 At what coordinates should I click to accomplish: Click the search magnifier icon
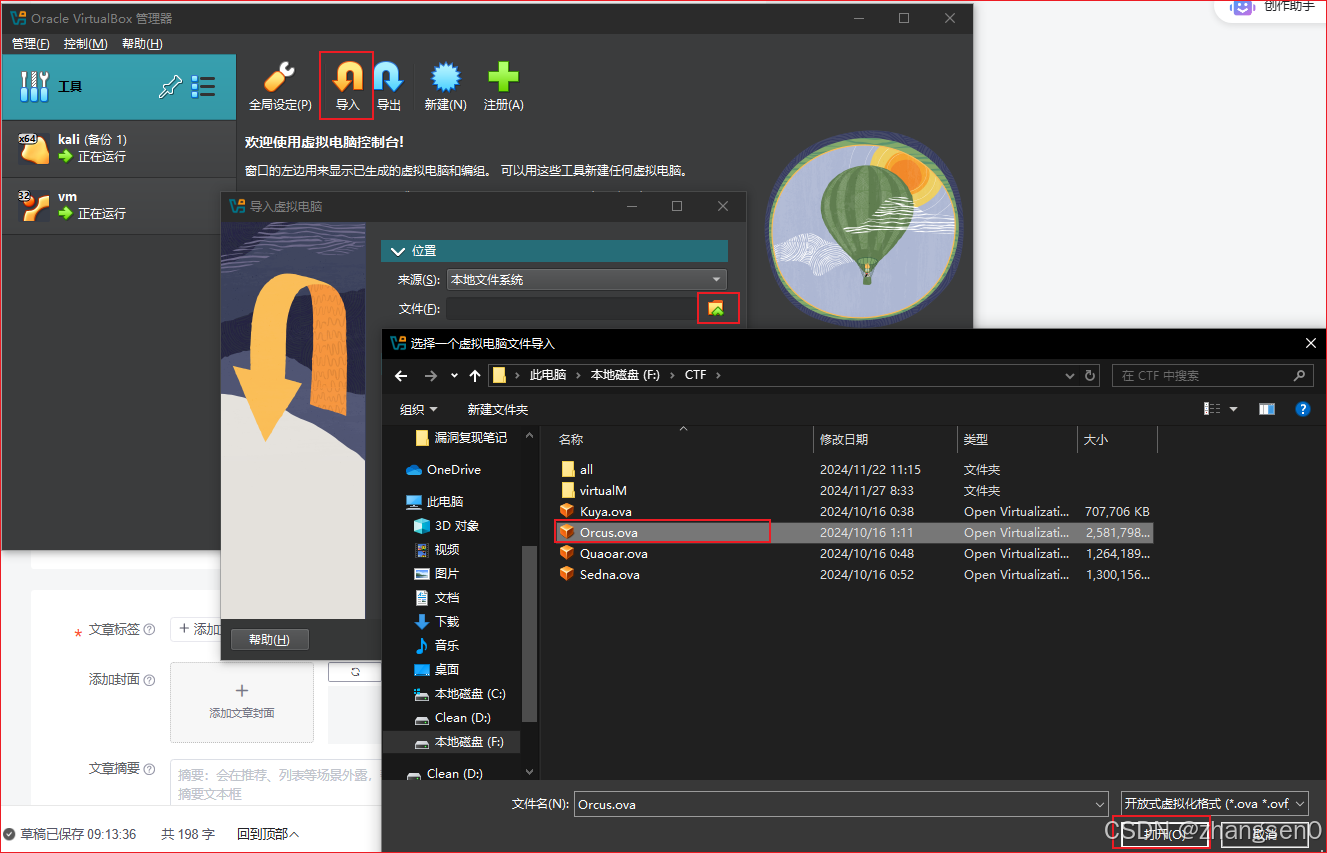coord(1299,376)
